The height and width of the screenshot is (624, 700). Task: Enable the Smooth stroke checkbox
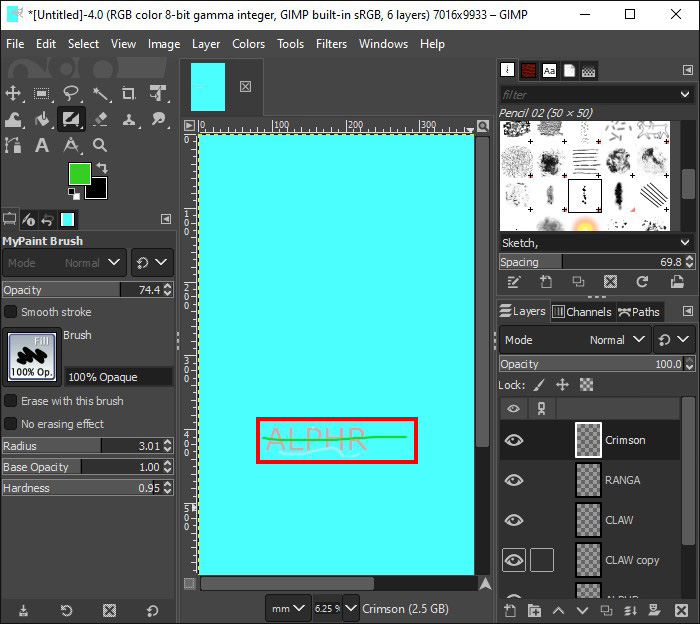tap(11, 312)
